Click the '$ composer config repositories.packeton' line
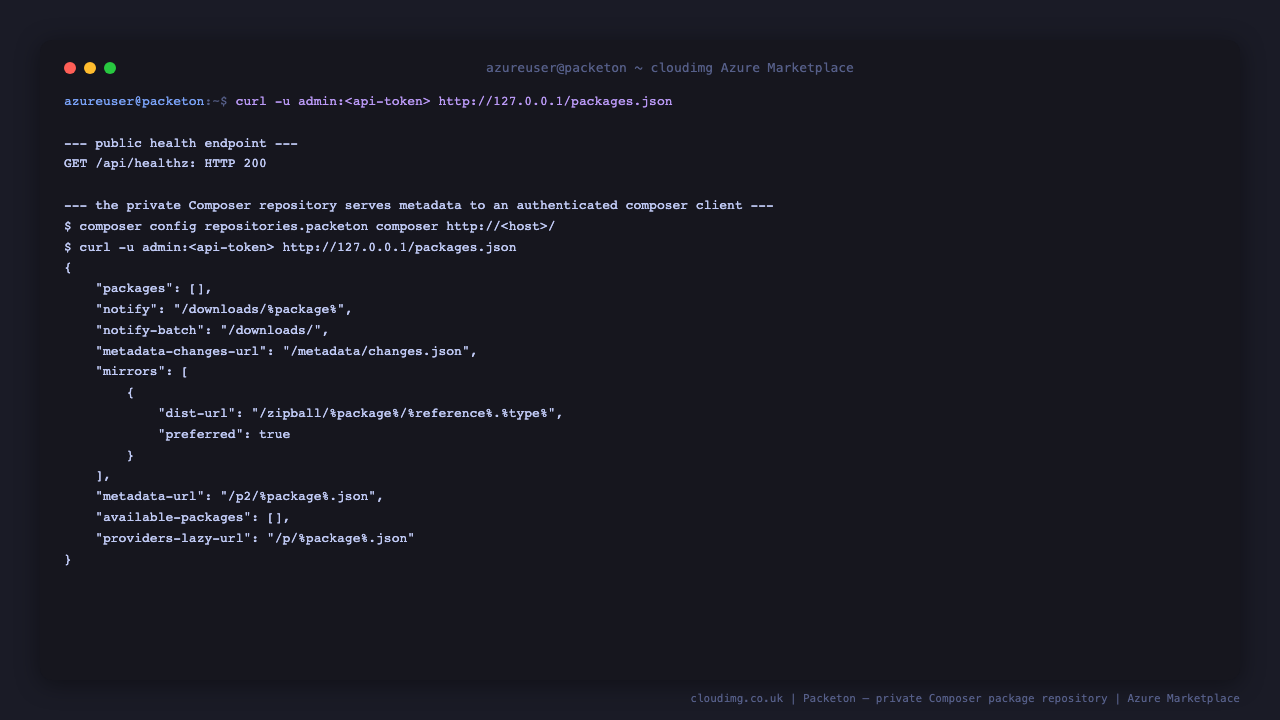1280x720 pixels. coord(310,226)
